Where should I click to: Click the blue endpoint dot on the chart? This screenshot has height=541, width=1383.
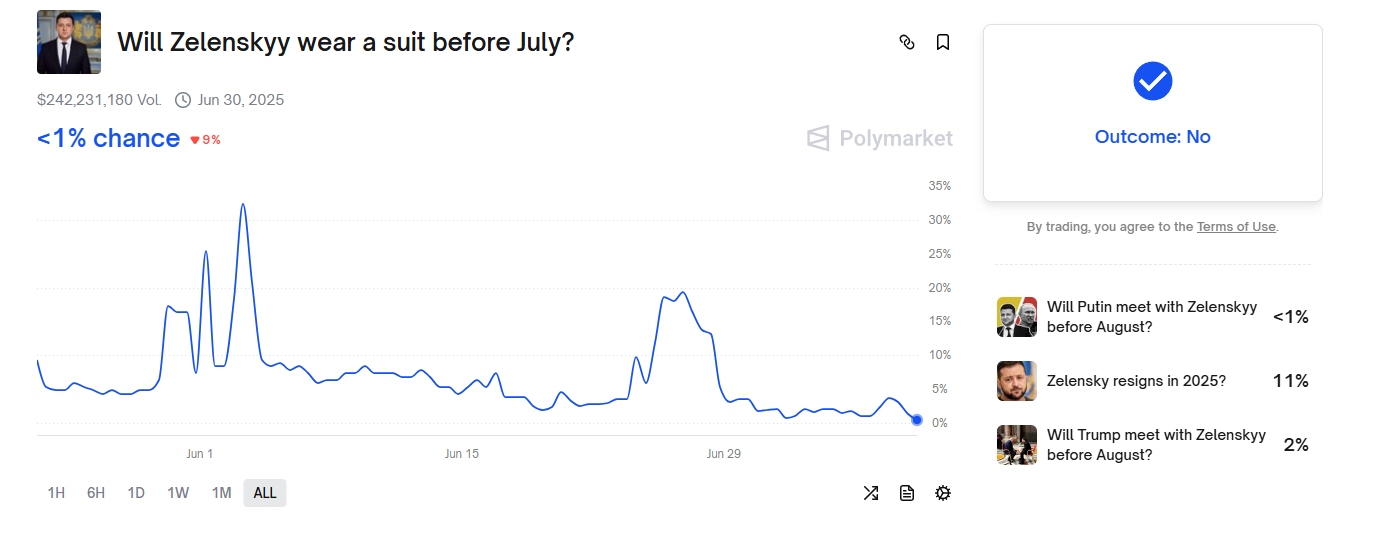point(917,420)
